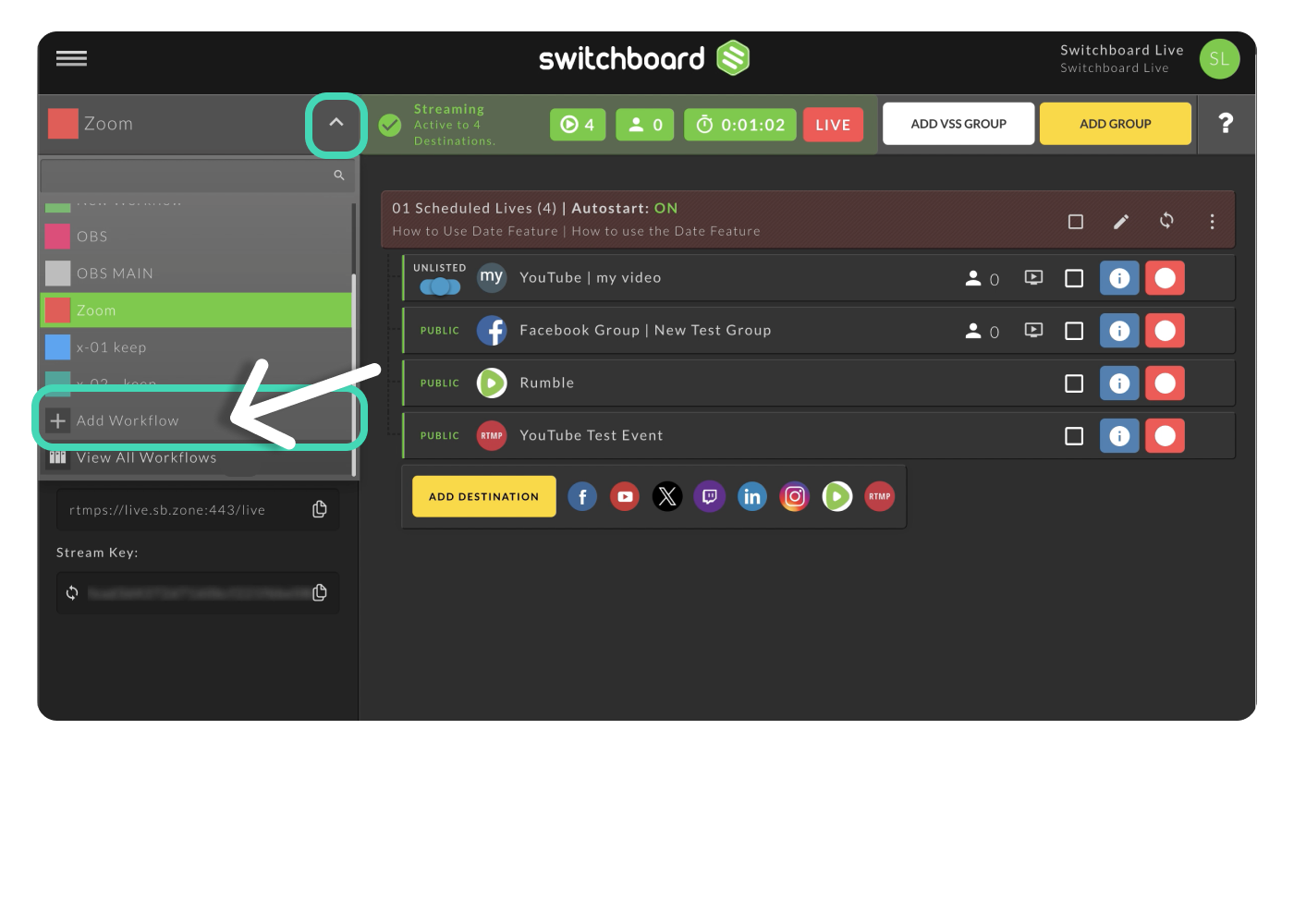The width and height of the screenshot is (1294, 924).
Task: Open the group three-dot options menu
Action: [x=1212, y=222]
